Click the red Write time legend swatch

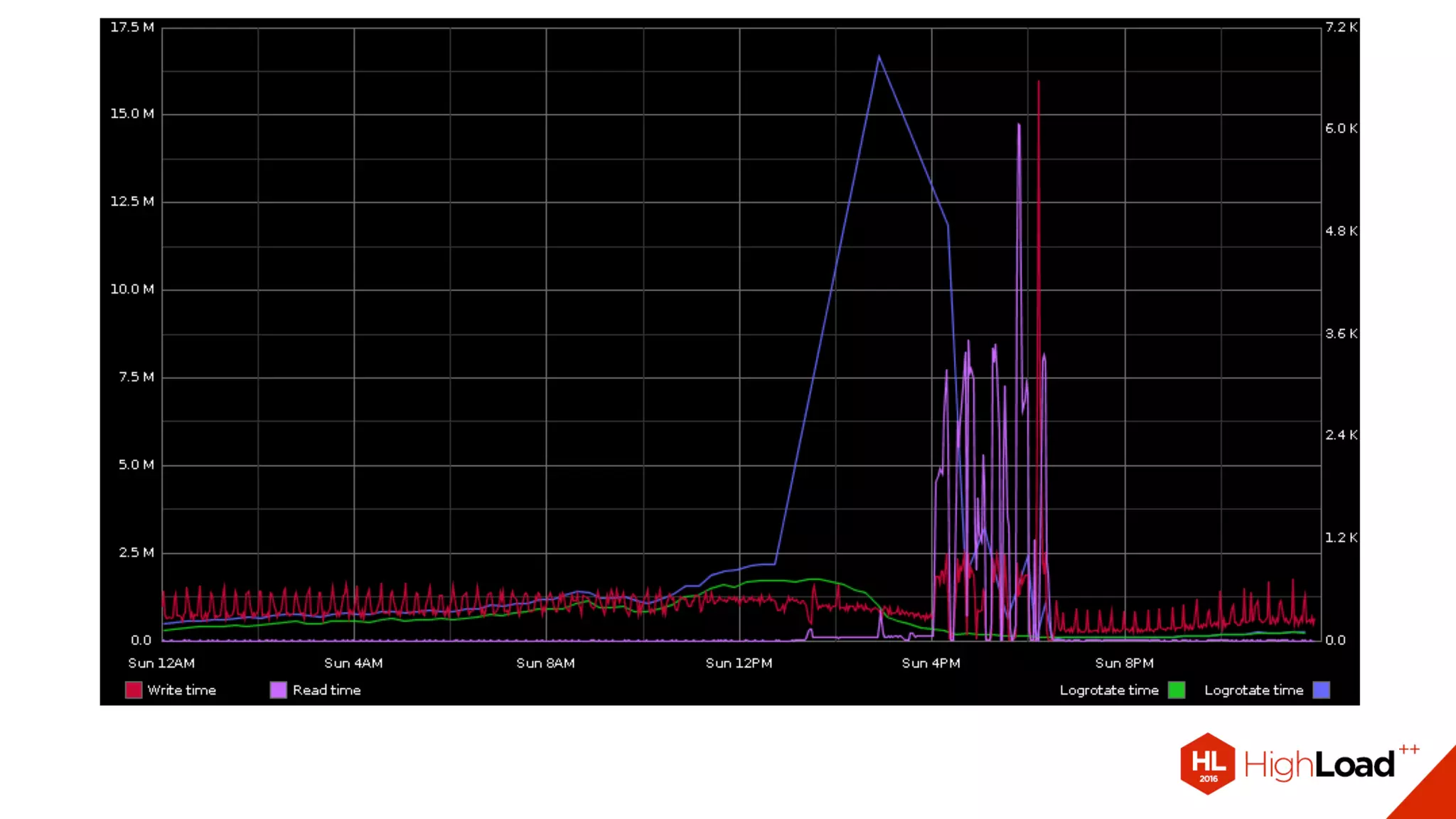point(133,690)
